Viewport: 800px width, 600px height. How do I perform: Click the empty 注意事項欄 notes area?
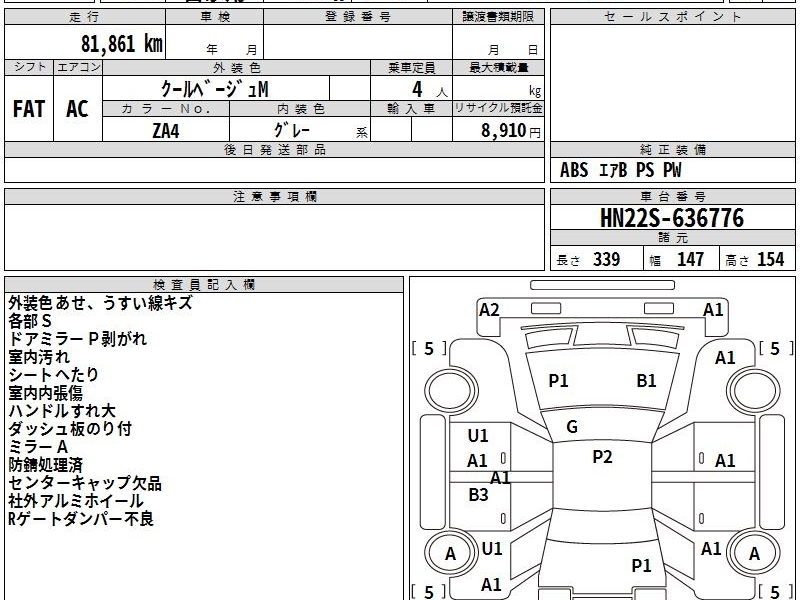[274, 237]
